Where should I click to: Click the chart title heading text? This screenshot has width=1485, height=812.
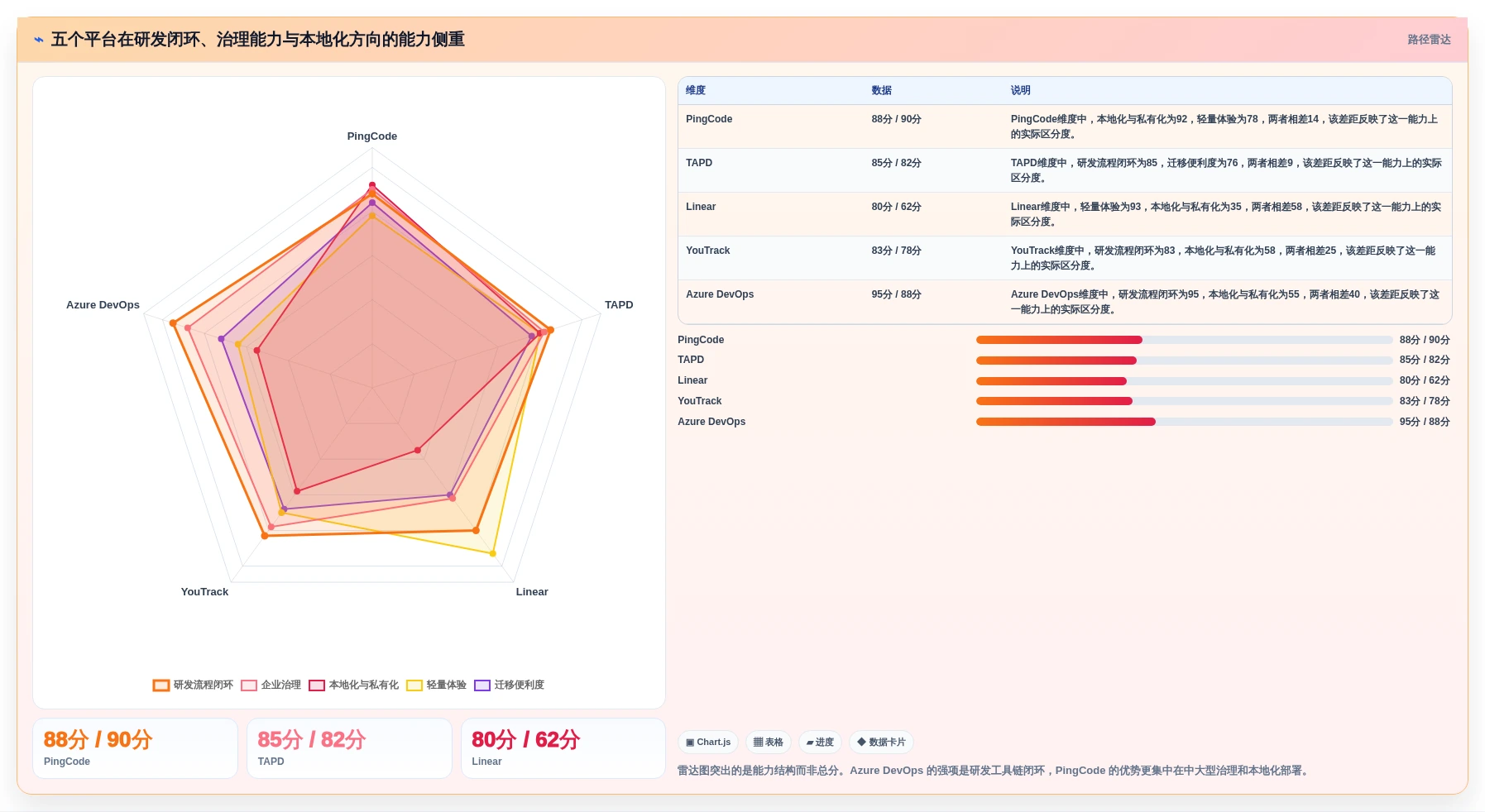coord(258,40)
